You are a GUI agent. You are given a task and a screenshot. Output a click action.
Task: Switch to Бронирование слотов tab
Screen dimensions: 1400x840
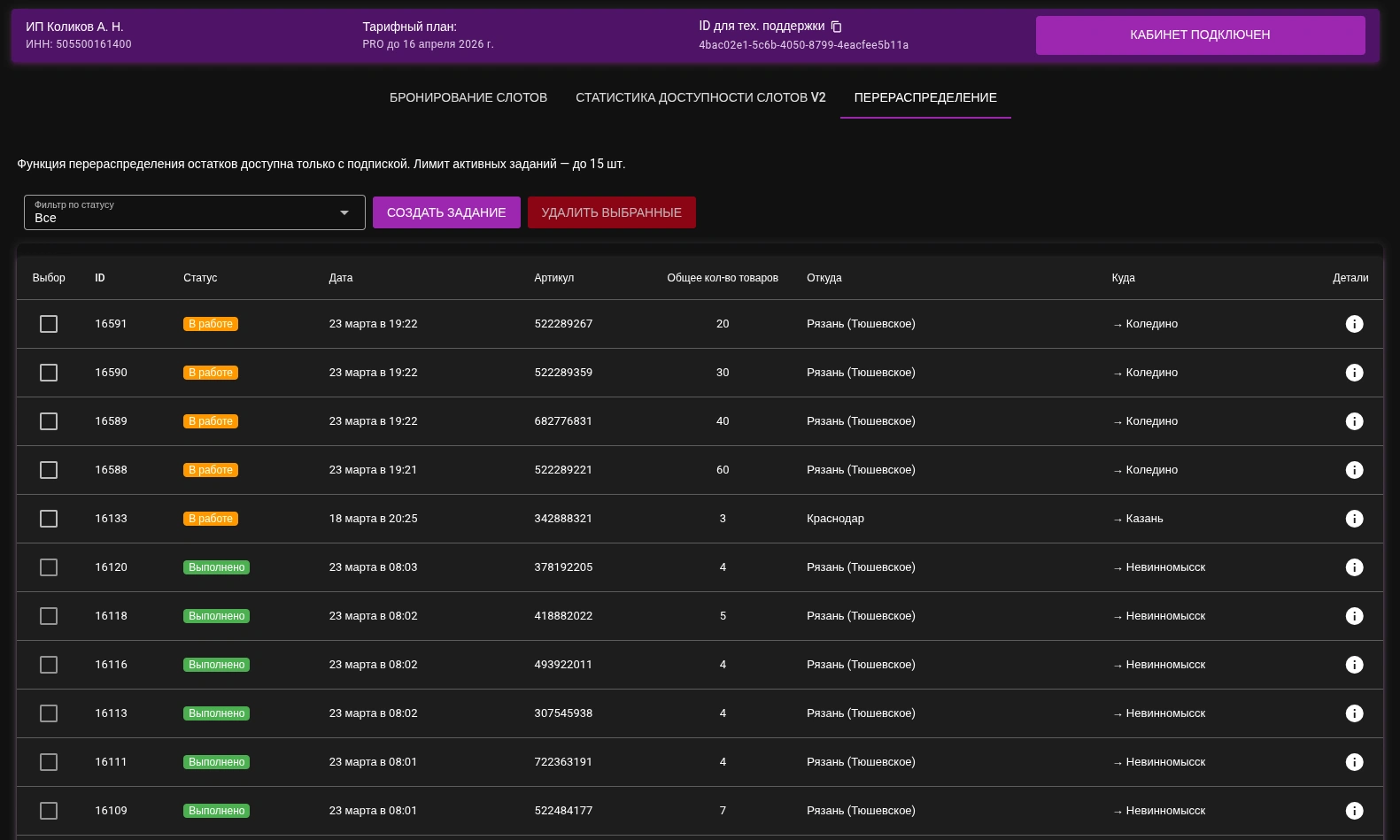tap(468, 97)
